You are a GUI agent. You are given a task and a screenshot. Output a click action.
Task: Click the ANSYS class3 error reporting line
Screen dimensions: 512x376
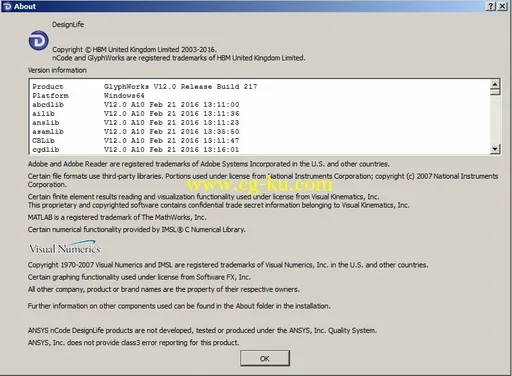pos(133,342)
